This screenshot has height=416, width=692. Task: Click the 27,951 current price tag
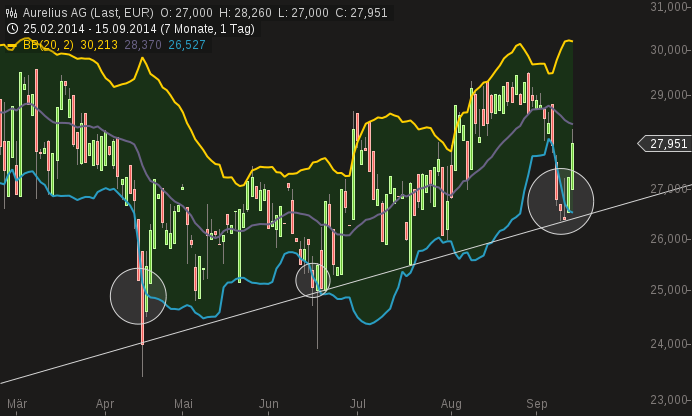(667, 144)
